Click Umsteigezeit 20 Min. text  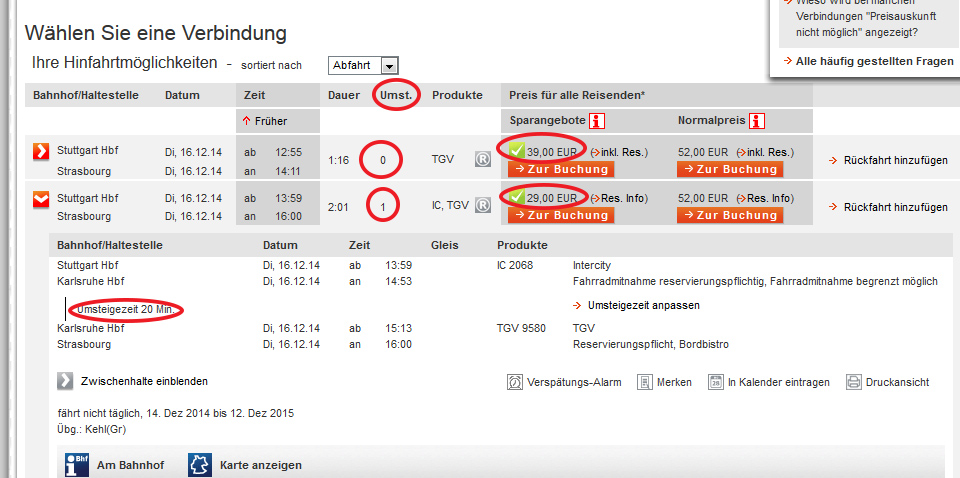coord(125,310)
